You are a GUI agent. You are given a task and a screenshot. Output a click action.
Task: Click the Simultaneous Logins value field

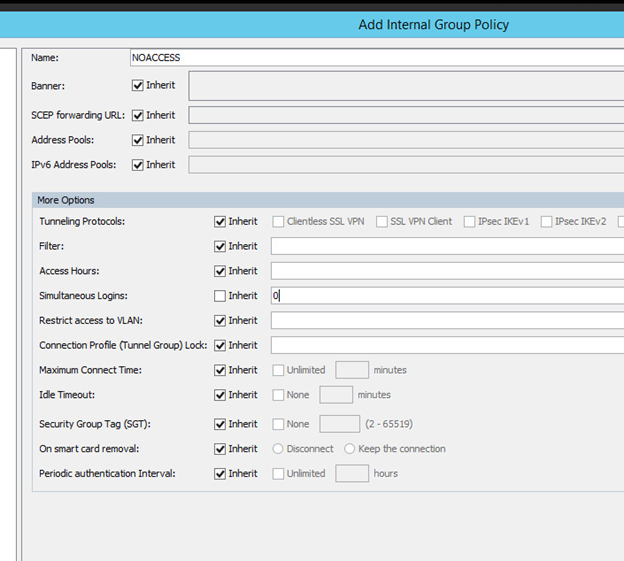click(x=445, y=296)
